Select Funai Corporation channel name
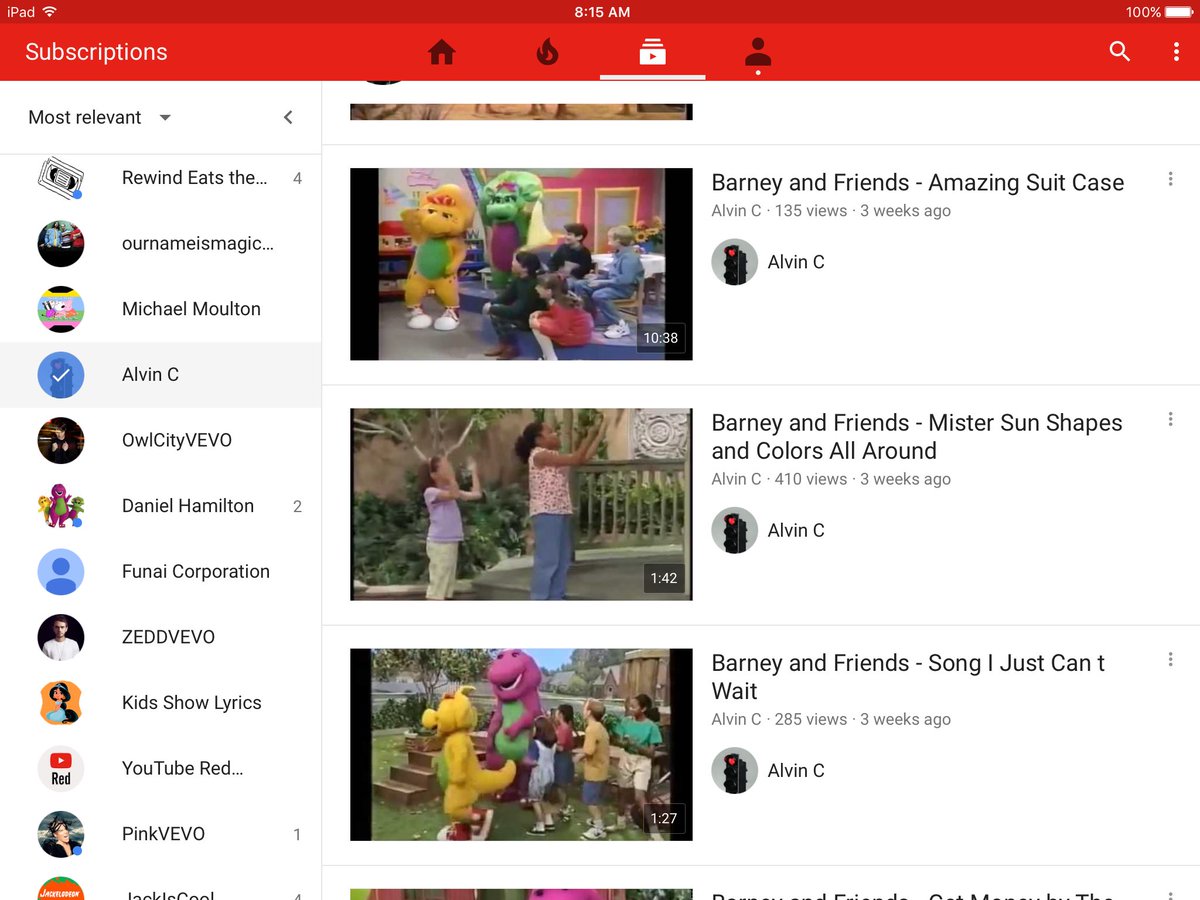The image size is (1200, 900). [196, 572]
